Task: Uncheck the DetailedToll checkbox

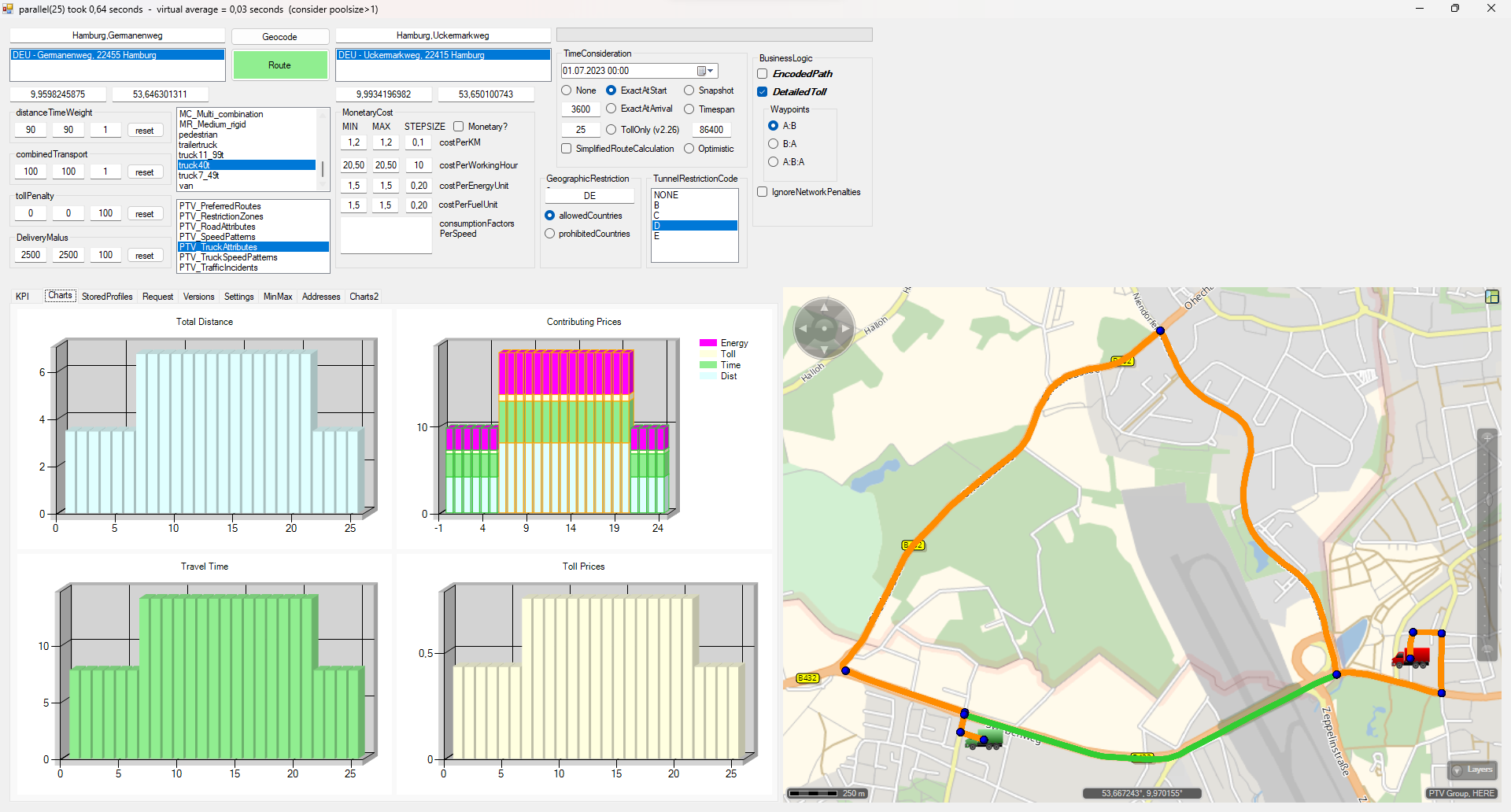Action: (x=763, y=92)
